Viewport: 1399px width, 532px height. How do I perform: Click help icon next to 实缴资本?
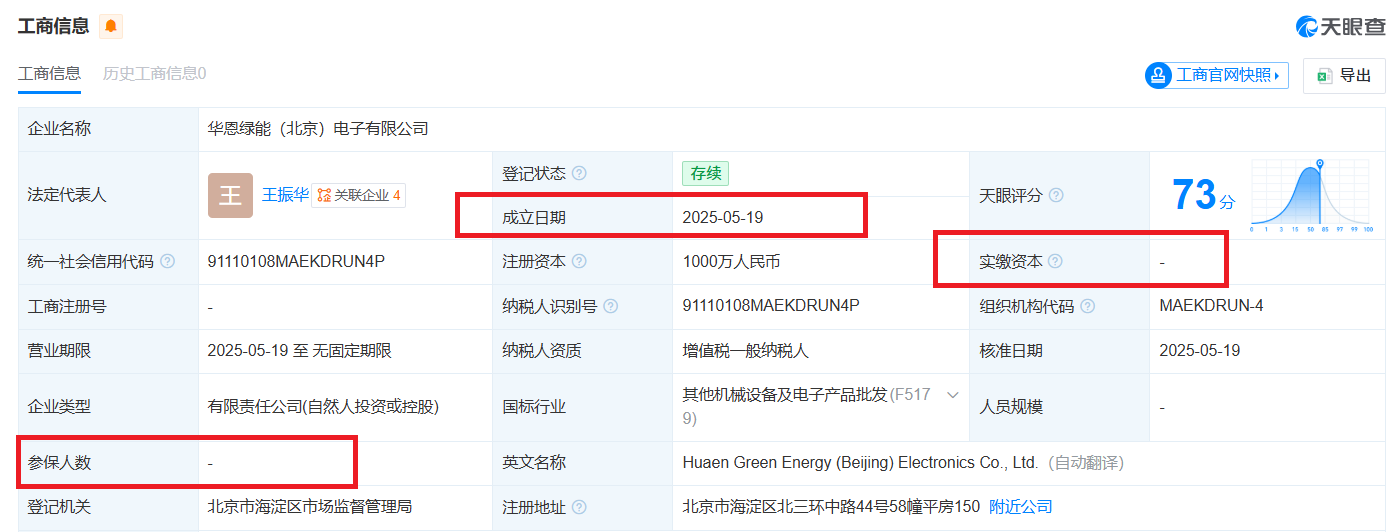coord(1055,261)
